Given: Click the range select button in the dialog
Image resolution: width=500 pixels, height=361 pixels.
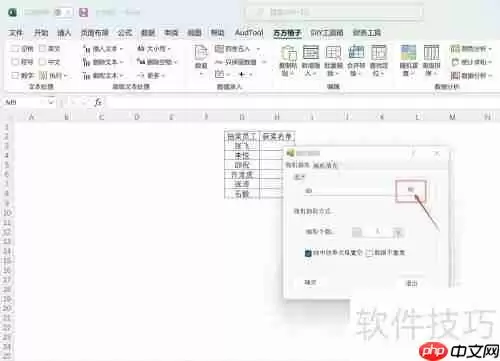Looking at the screenshot, I should pyautogui.click(x=411, y=191).
